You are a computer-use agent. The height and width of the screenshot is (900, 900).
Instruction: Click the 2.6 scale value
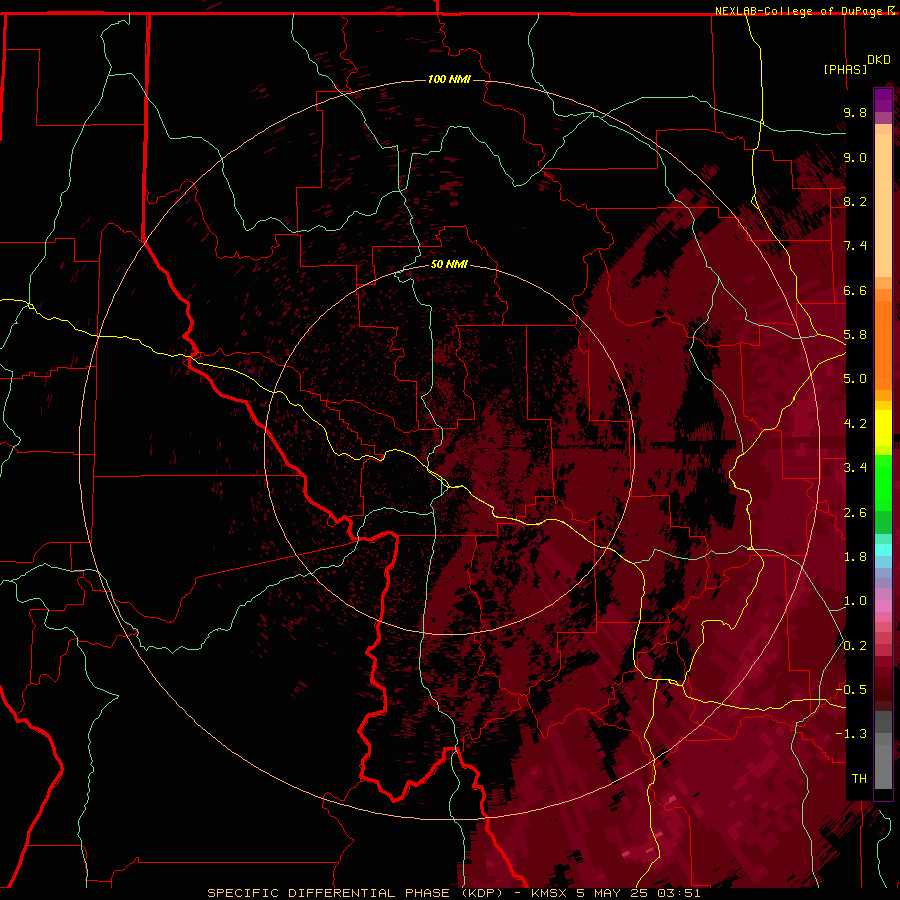point(855,513)
